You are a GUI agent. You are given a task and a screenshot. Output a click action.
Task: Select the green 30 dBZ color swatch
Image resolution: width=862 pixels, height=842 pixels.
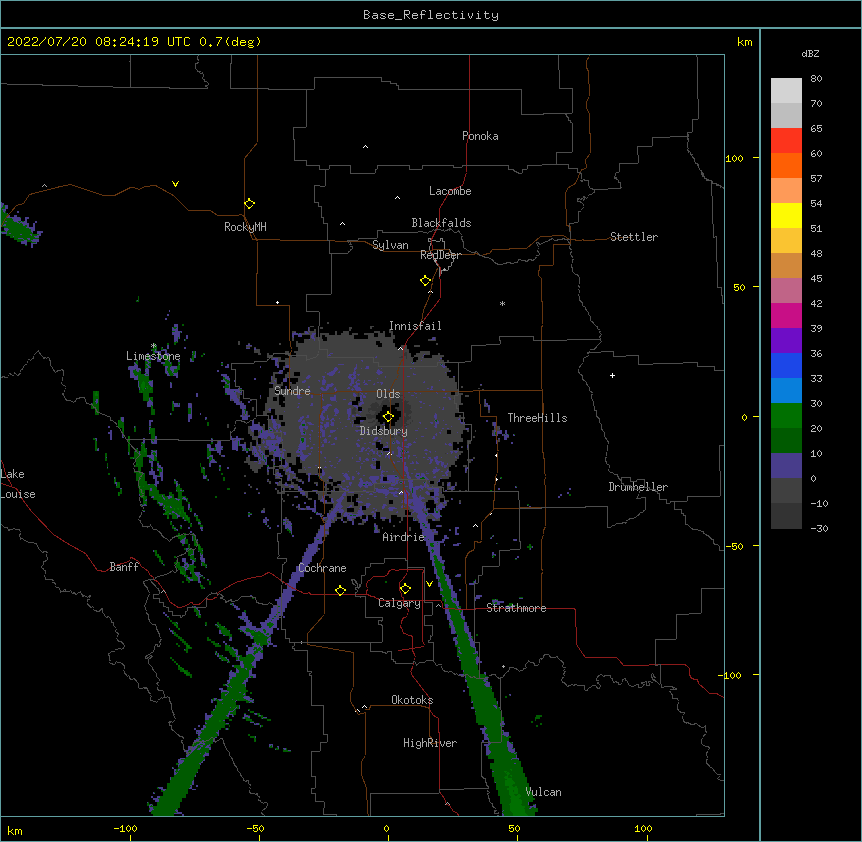pyautogui.click(x=786, y=416)
